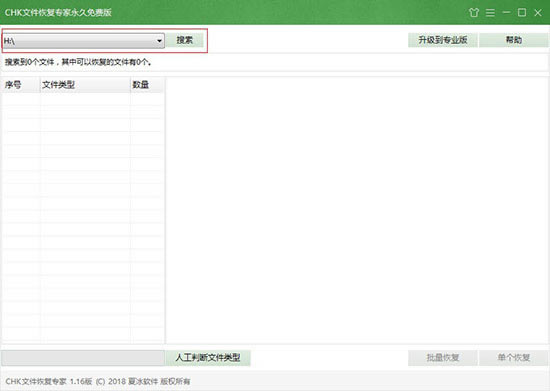Viewport: 550px width, 391px height.
Task: Sort by 文件类型 column header
Action: pyautogui.click(x=85, y=85)
